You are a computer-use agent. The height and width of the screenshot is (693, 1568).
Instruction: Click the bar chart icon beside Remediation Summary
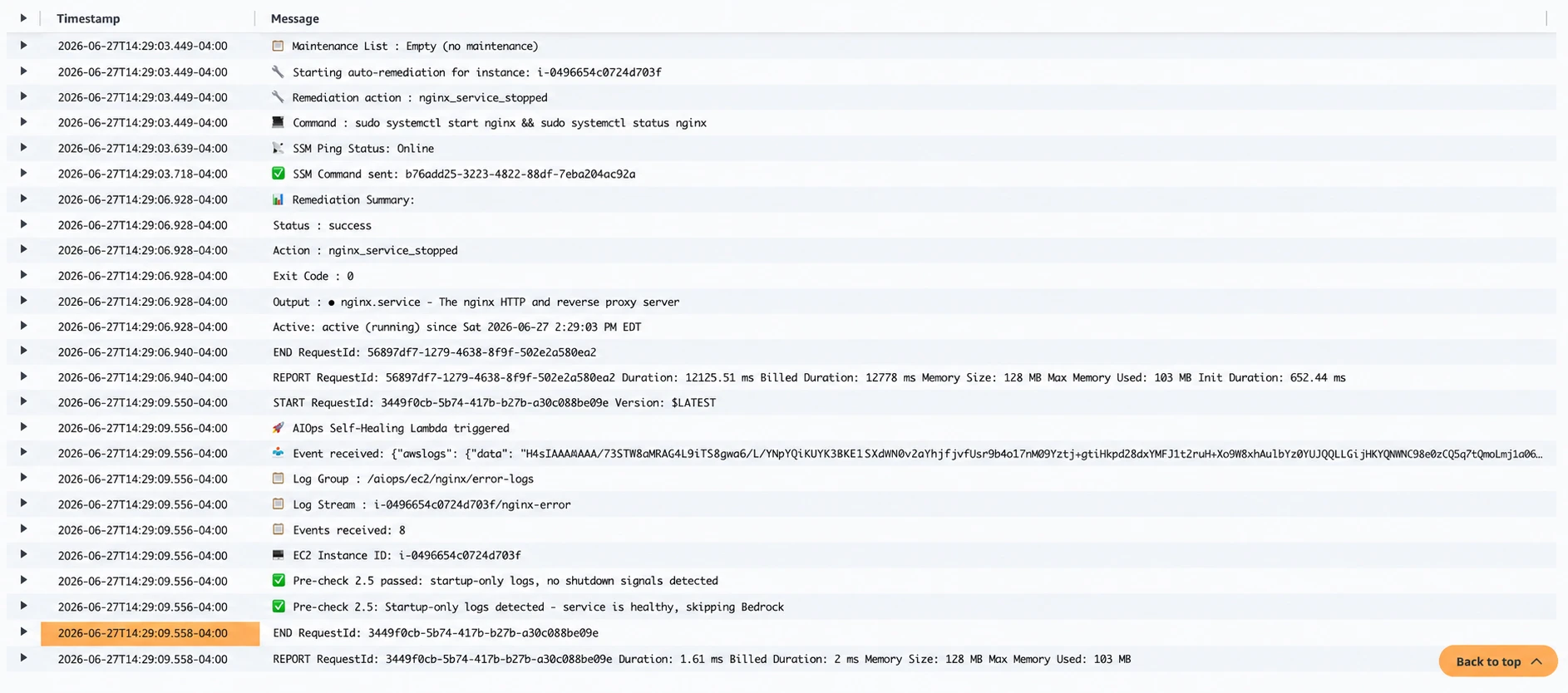(279, 199)
